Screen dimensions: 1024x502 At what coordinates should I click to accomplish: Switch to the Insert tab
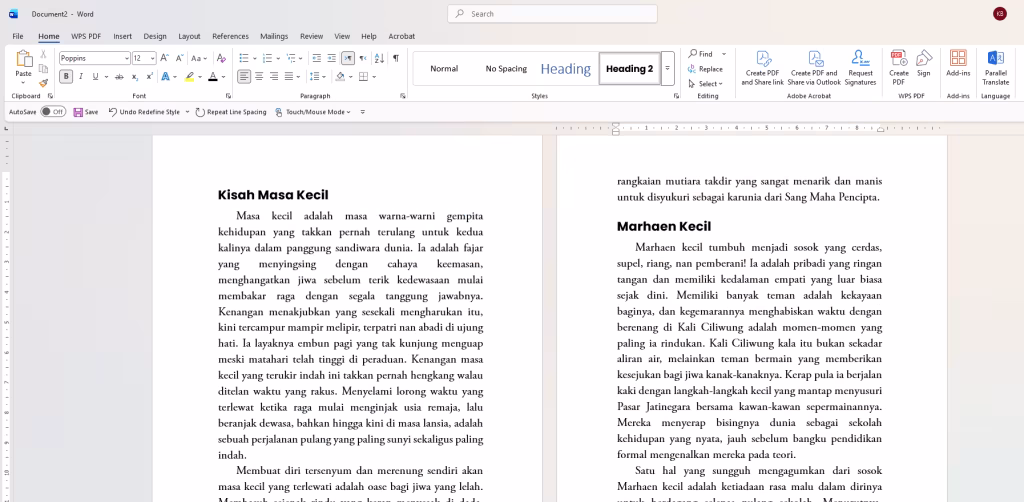pyautogui.click(x=122, y=37)
